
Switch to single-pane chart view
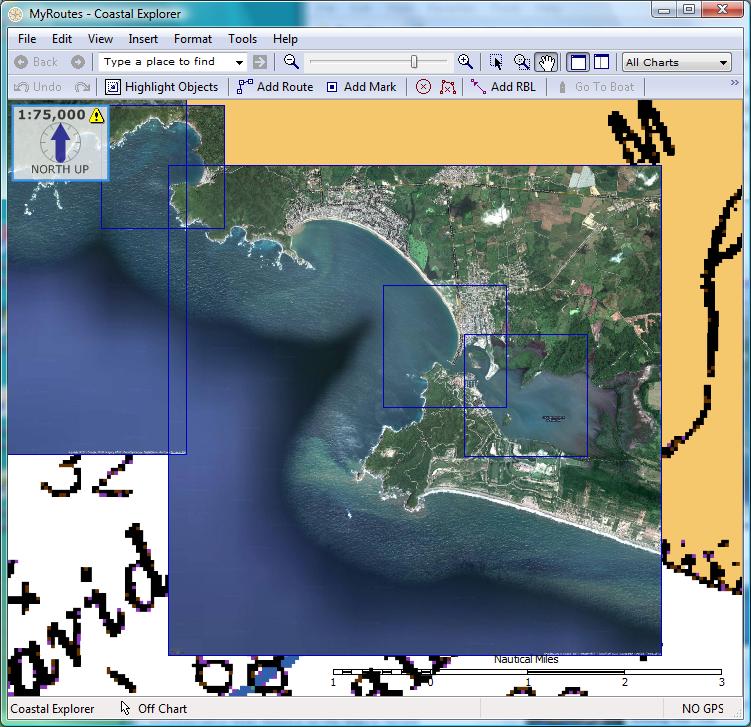click(x=578, y=62)
